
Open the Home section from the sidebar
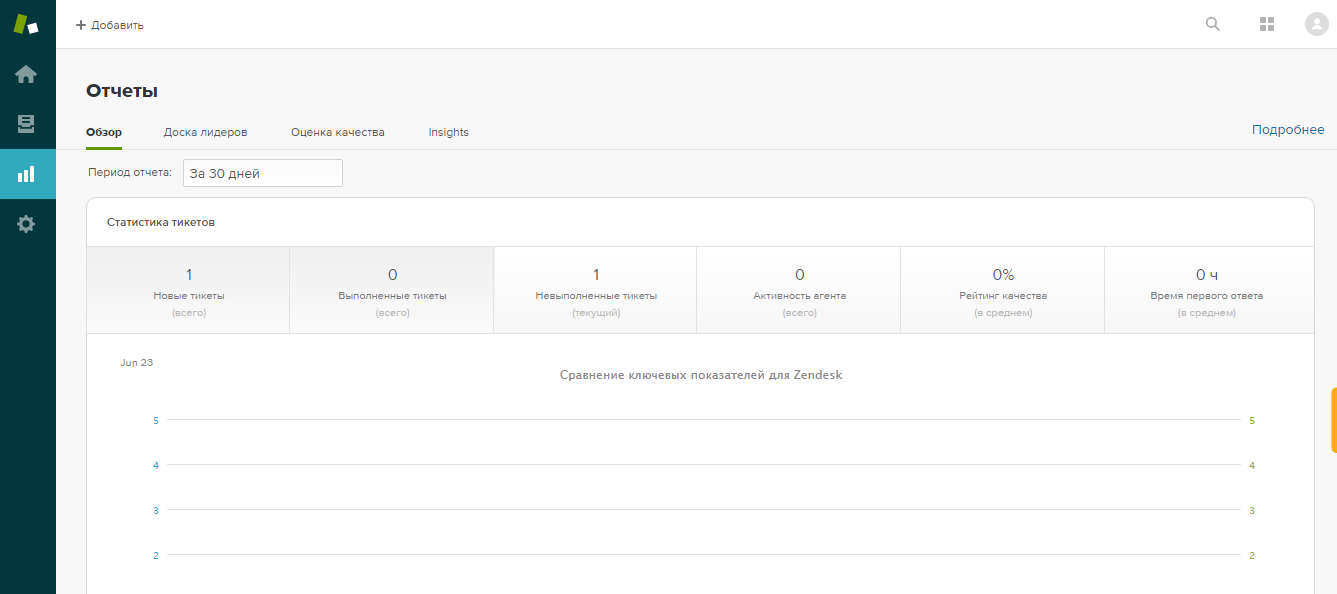point(27,73)
